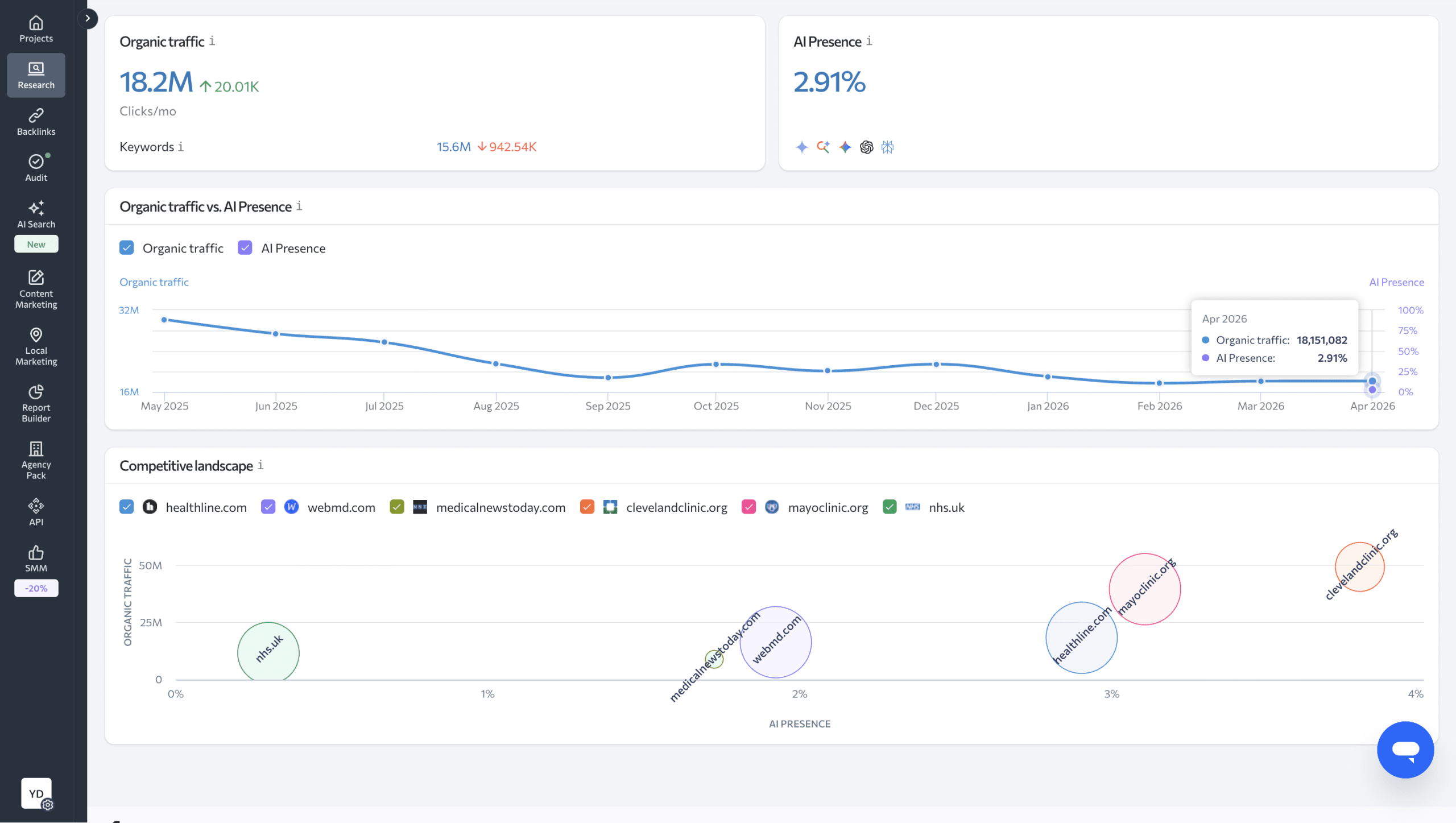Screen dimensions: 1456x823
Task: Click info icon next to Keywords
Action: click(181, 147)
